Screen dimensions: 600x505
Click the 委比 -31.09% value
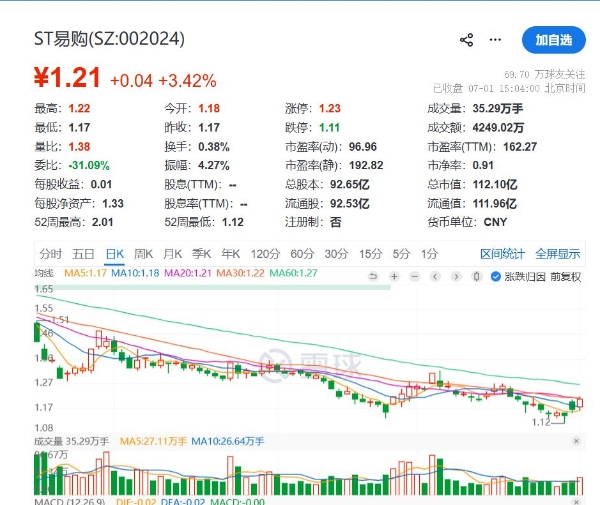89,166
